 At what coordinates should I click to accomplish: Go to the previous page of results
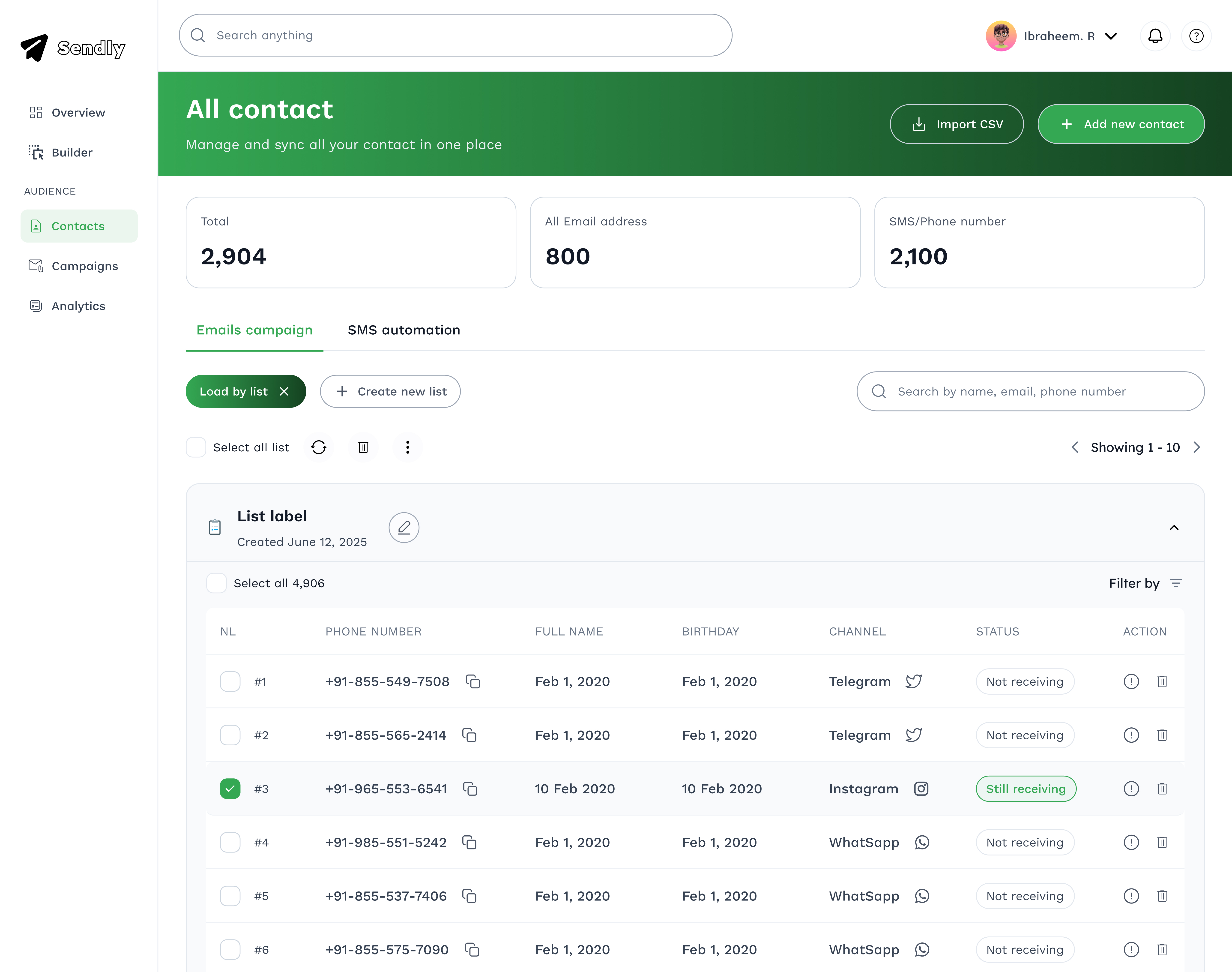(x=1075, y=447)
